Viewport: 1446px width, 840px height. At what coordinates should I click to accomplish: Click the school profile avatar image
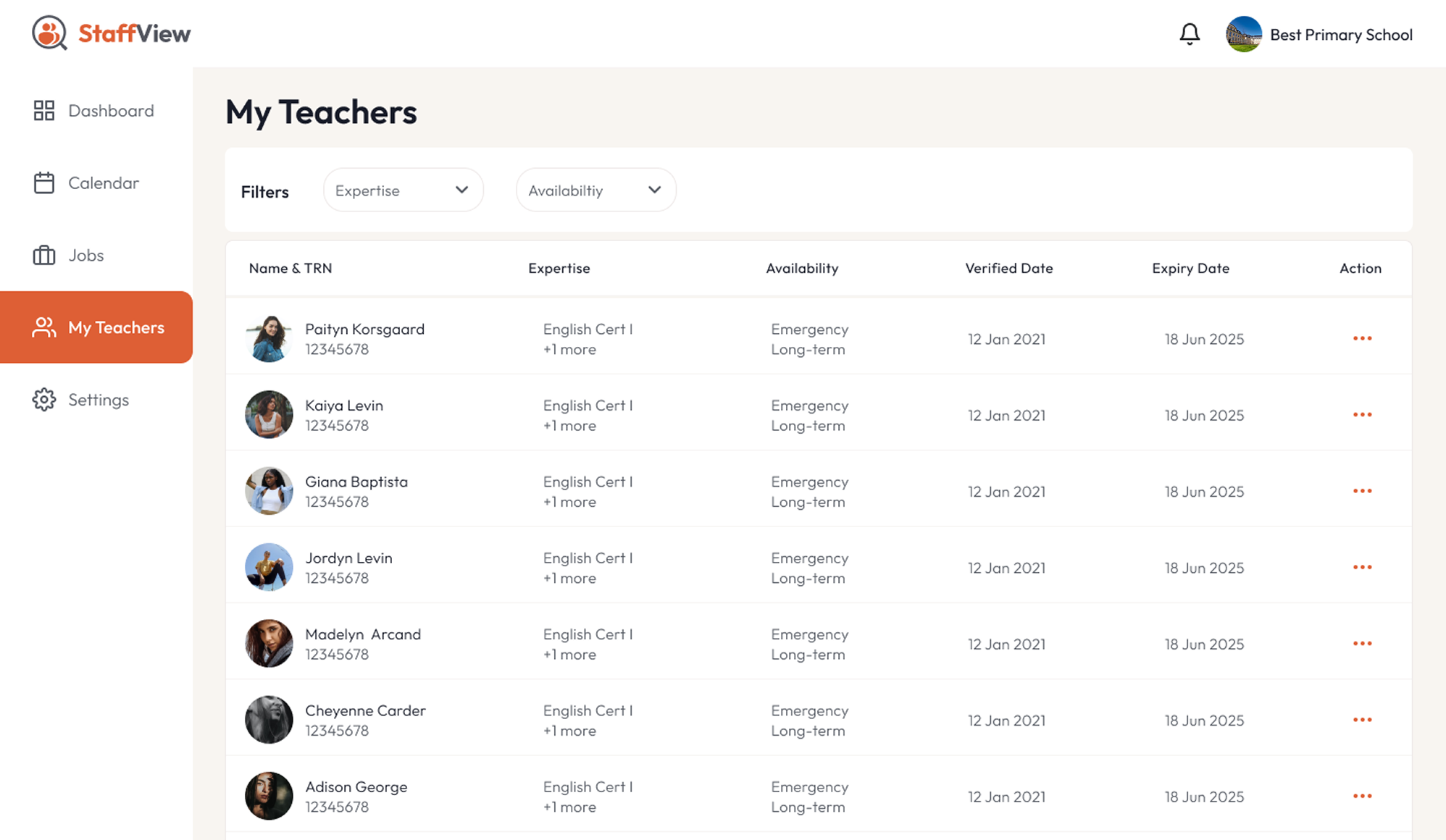(1243, 35)
